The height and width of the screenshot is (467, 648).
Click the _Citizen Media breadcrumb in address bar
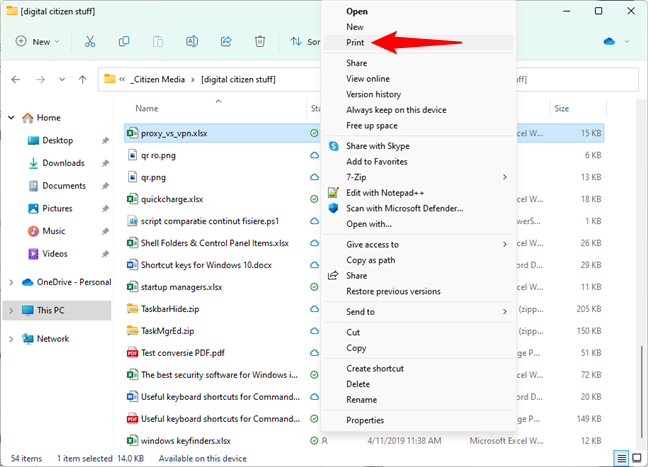tap(160, 79)
